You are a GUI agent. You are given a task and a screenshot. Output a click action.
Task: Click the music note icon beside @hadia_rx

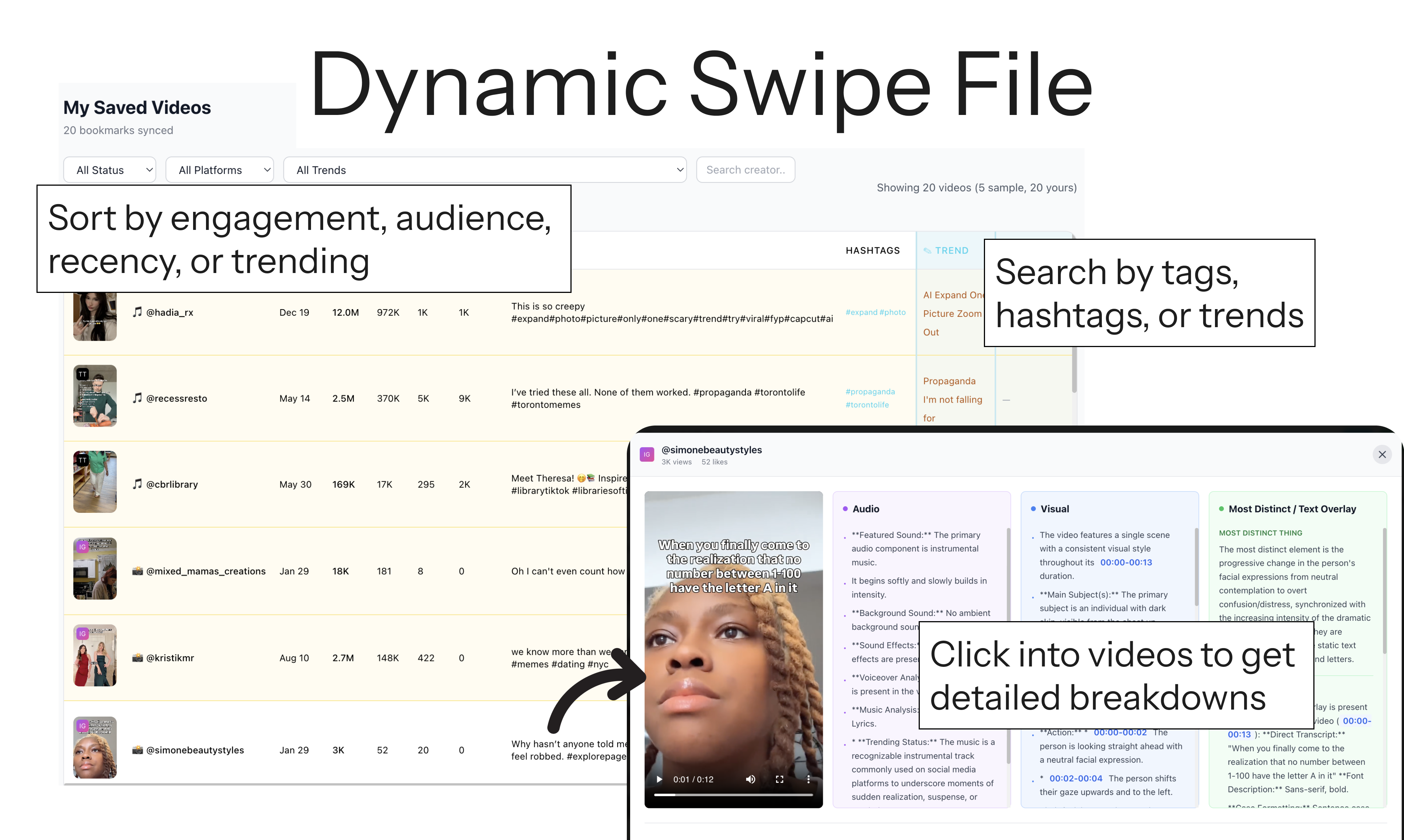[x=137, y=312]
